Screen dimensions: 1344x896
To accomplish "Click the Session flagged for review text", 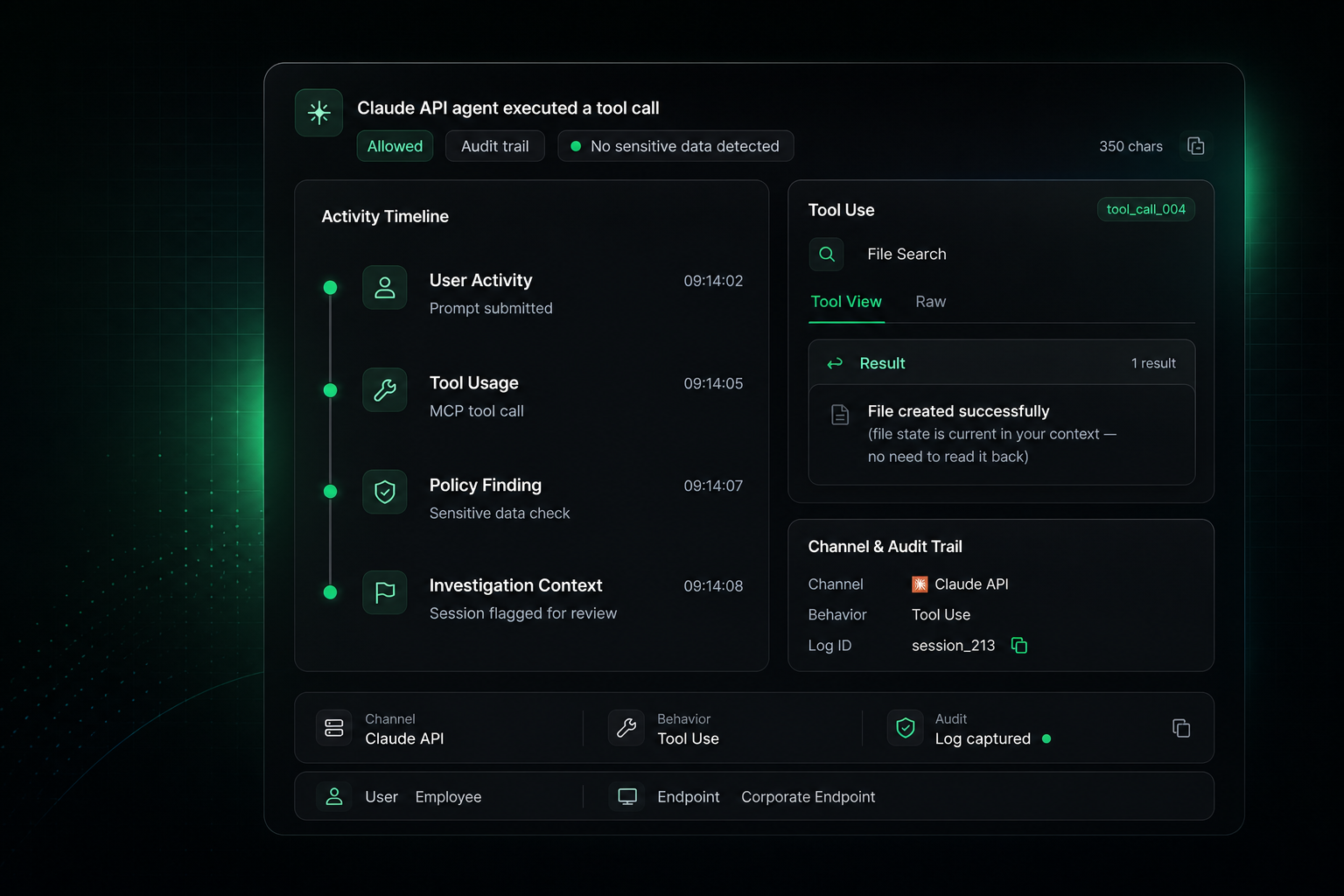I will pyautogui.click(x=523, y=614).
